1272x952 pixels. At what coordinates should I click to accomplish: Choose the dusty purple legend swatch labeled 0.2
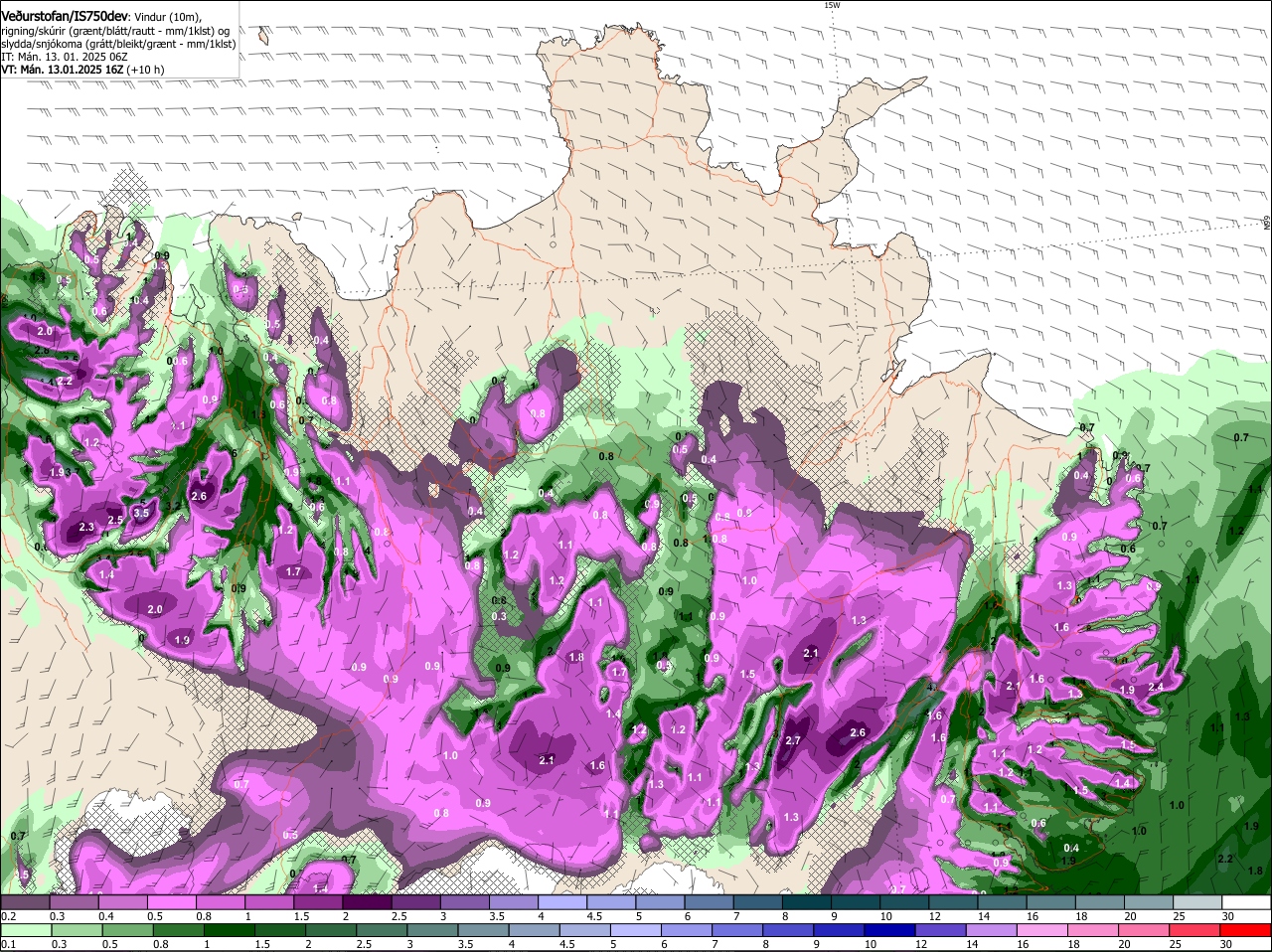[x=25, y=901]
